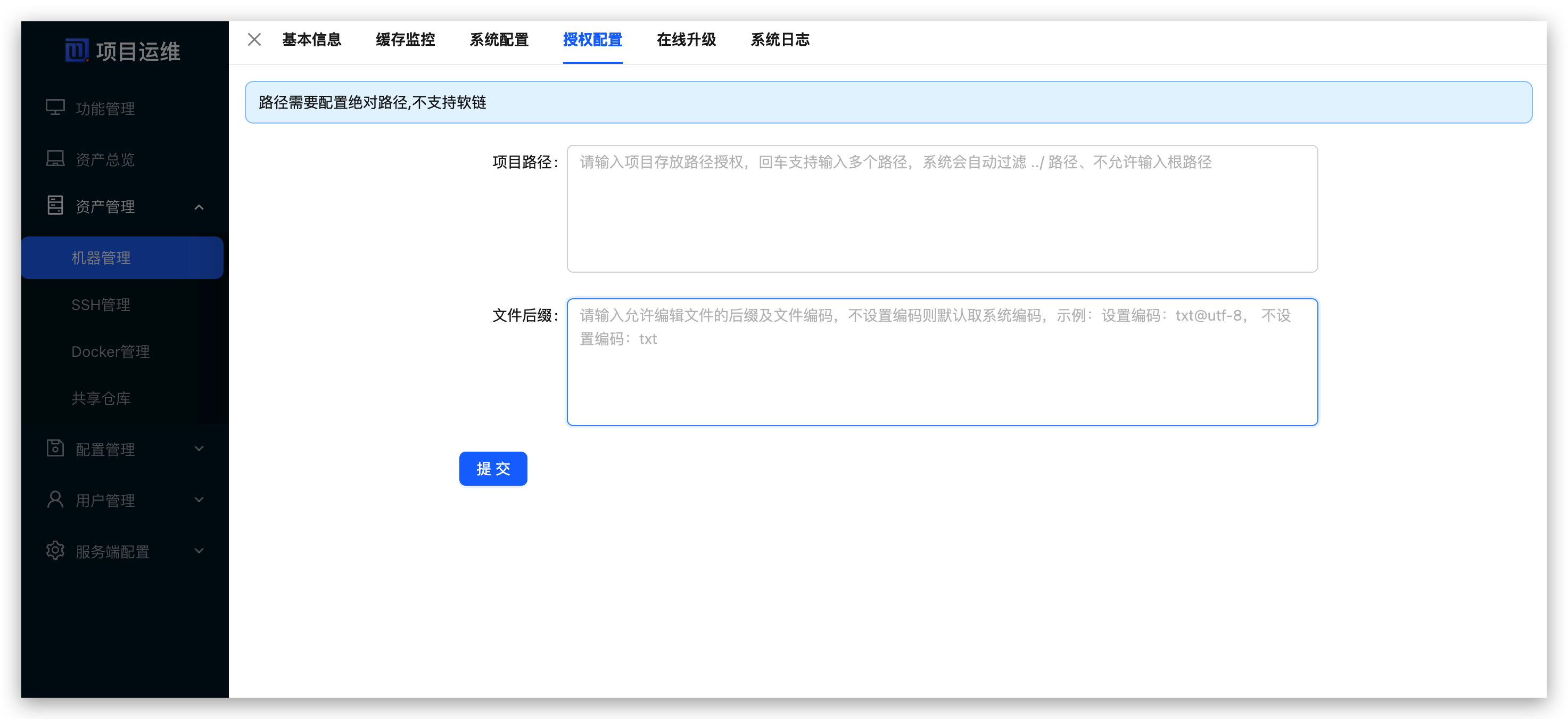Click the 用户管理 person icon
The image size is (1568, 719).
tap(55, 500)
